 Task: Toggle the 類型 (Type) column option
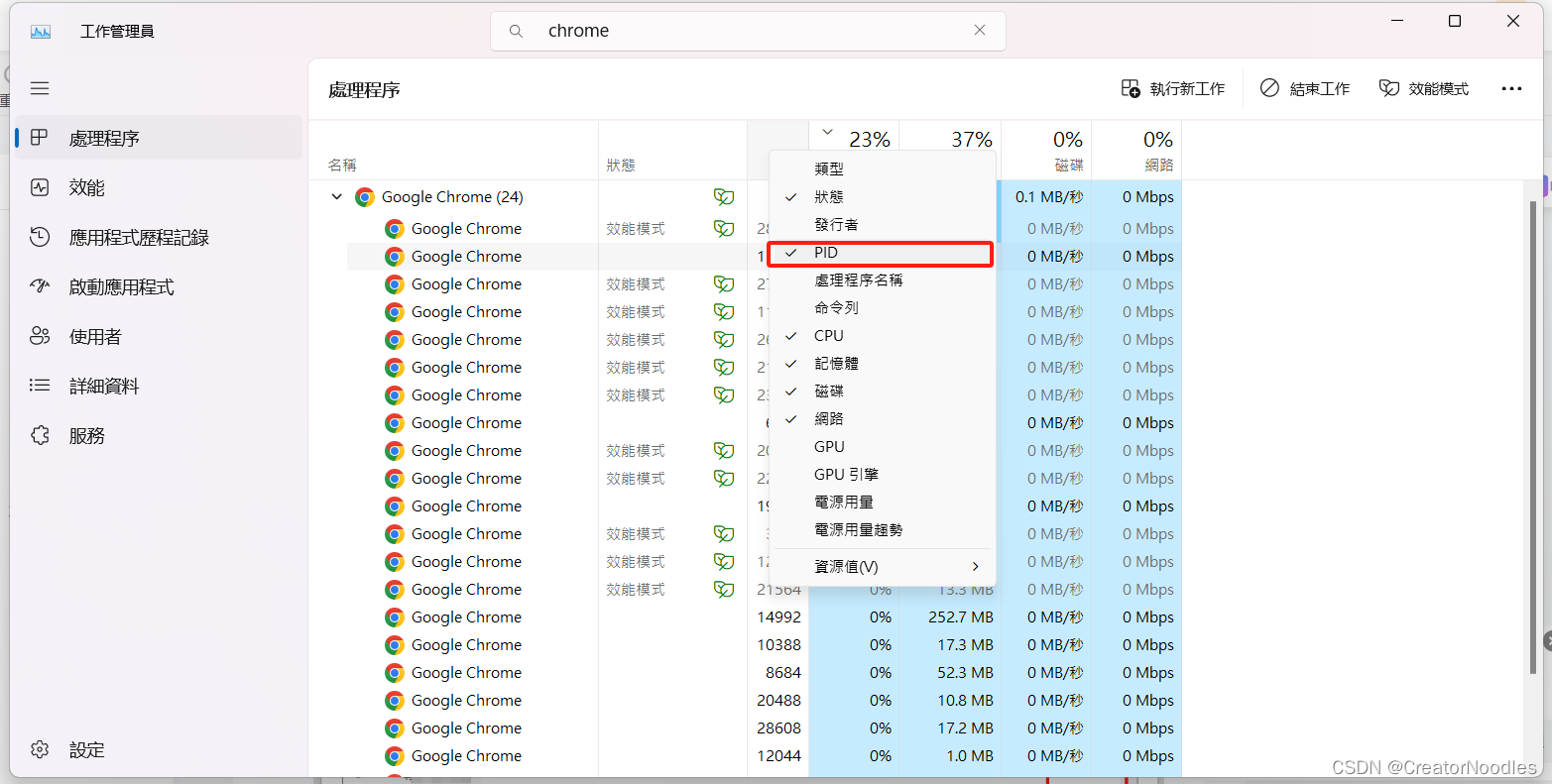[x=882, y=169]
